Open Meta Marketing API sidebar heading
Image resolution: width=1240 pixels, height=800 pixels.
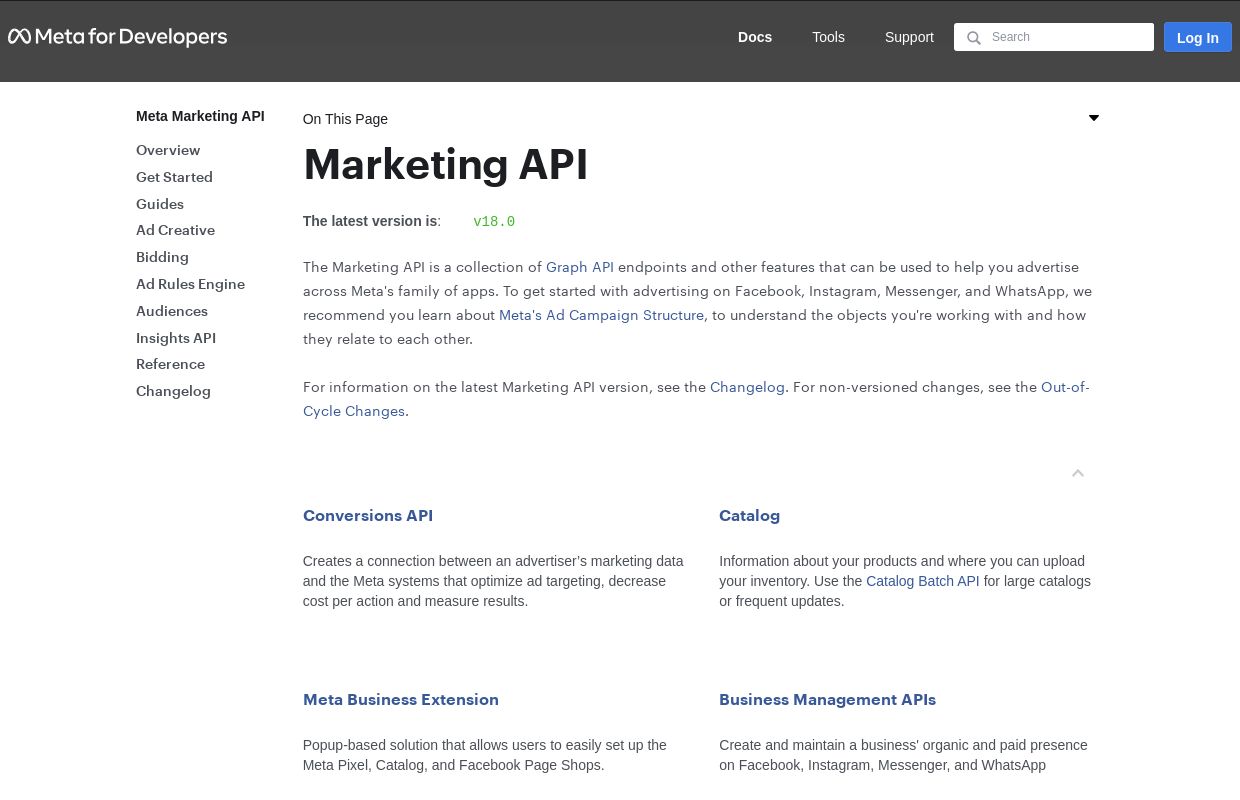click(200, 116)
